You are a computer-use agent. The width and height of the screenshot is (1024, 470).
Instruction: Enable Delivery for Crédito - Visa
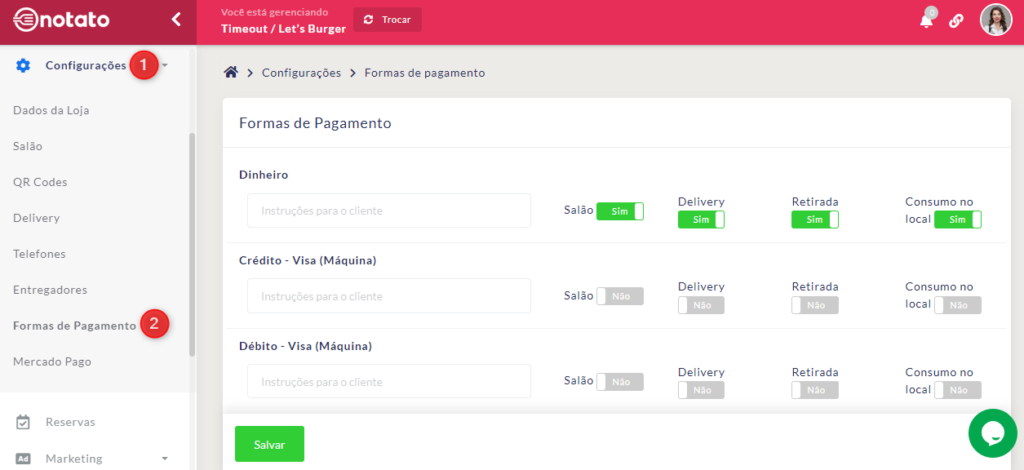point(701,305)
